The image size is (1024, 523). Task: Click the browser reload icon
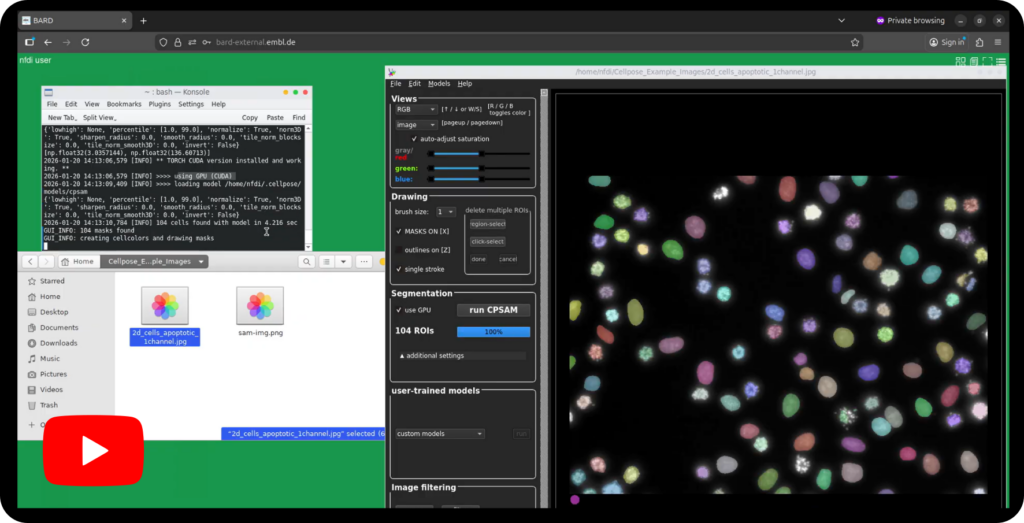[85, 42]
